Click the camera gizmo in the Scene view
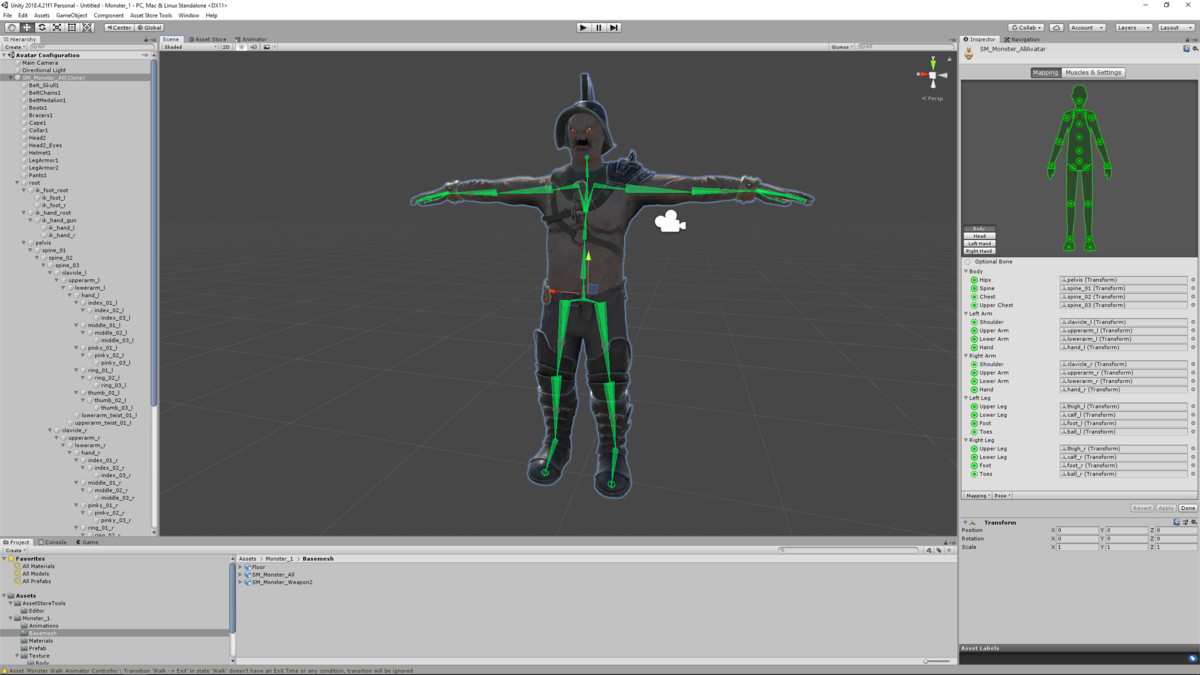1200x675 pixels. pos(670,222)
